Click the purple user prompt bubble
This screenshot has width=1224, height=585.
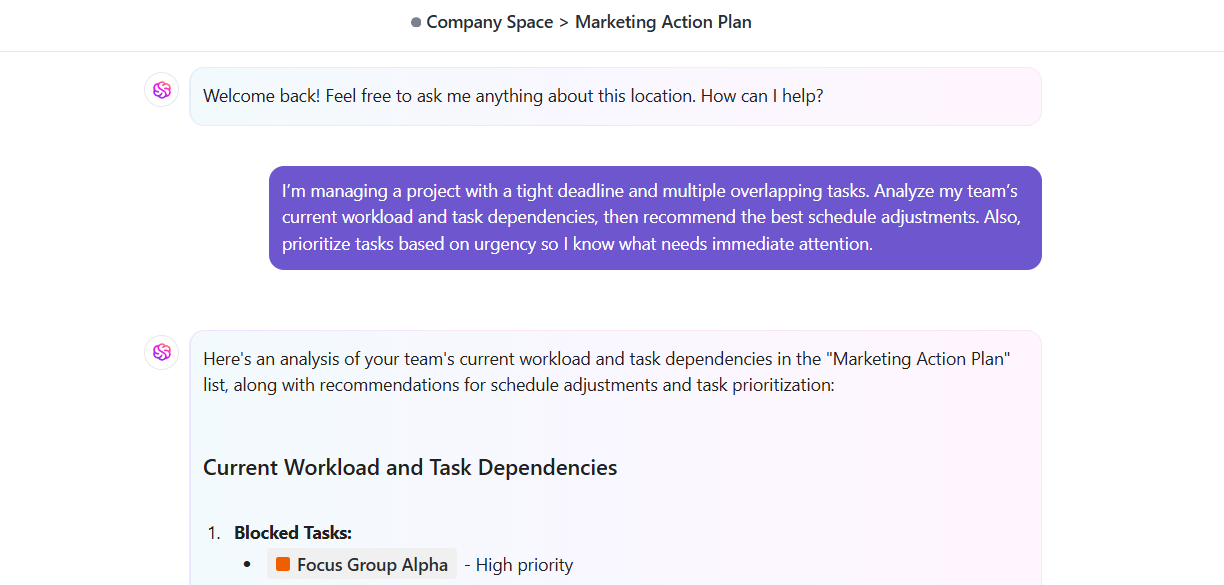pos(655,217)
